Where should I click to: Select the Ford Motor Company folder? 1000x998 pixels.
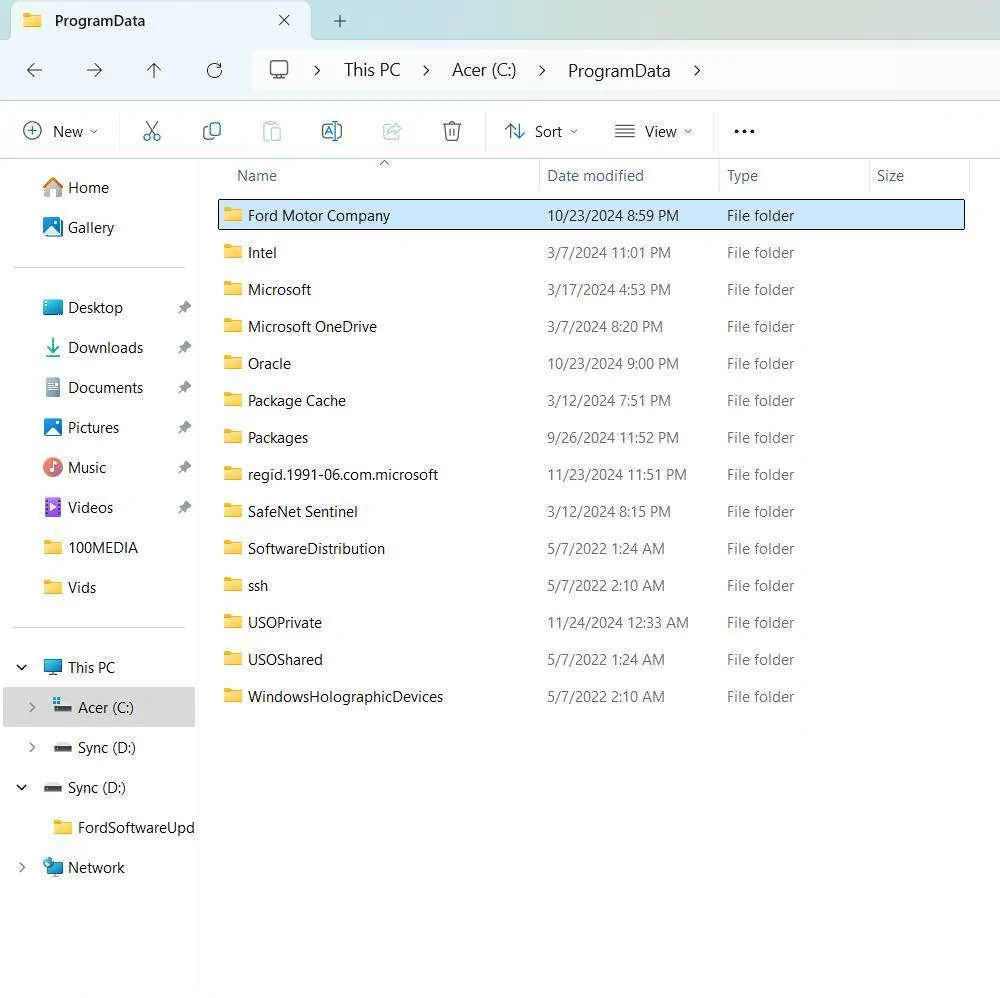[591, 215]
